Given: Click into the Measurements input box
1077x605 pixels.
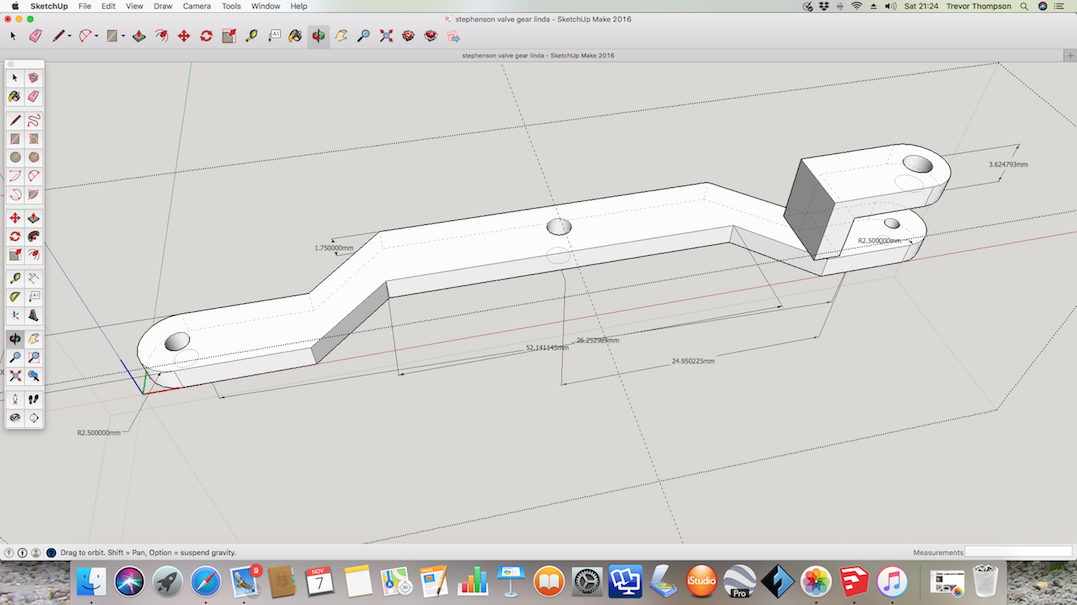Looking at the screenshot, I should [1019, 552].
